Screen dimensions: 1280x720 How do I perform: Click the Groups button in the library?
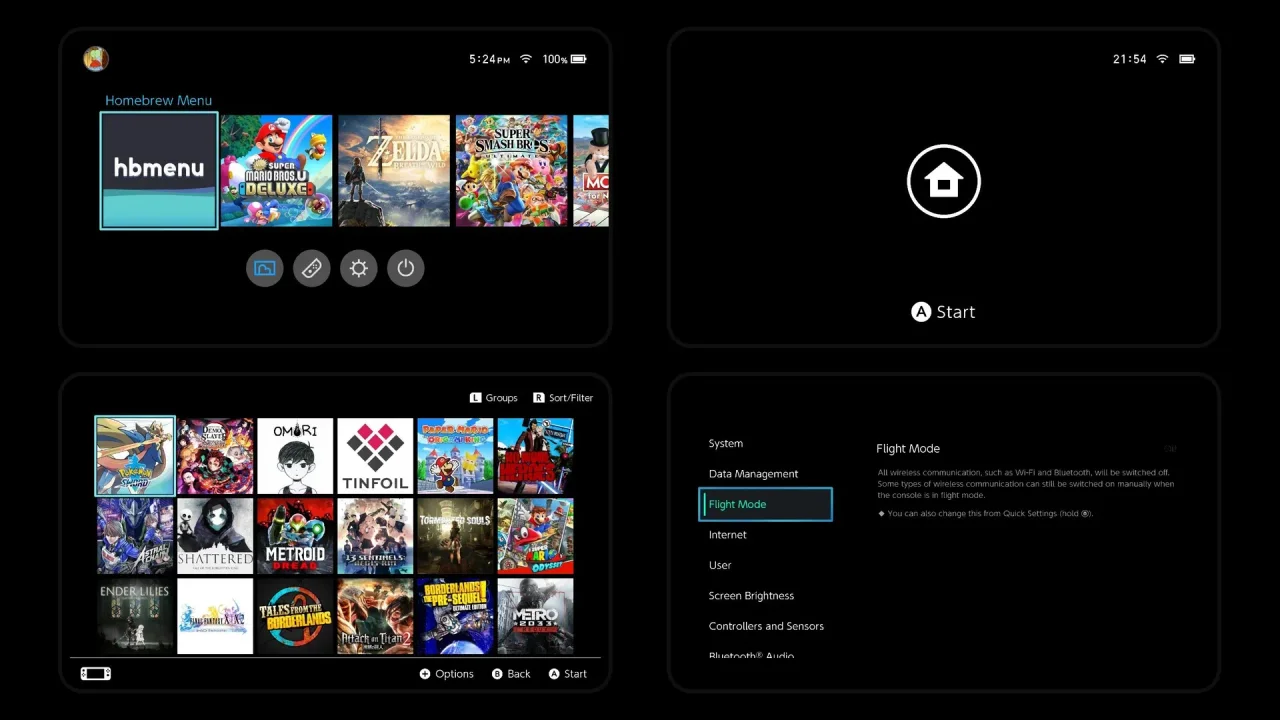tap(494, 398)
